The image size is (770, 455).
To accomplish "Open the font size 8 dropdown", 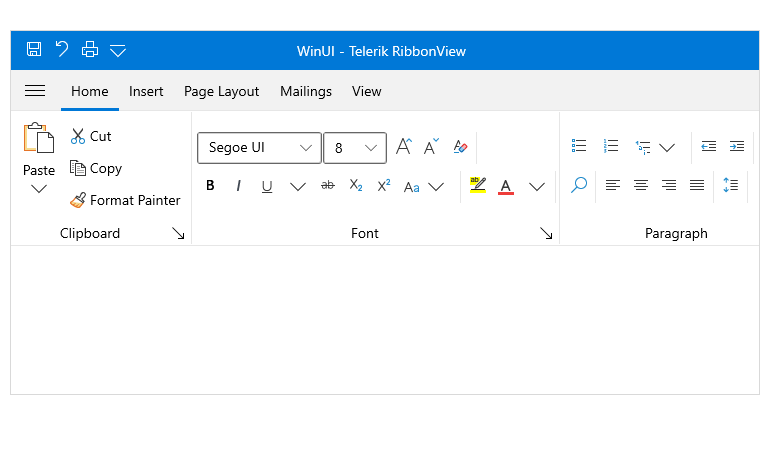I will 355,148.
